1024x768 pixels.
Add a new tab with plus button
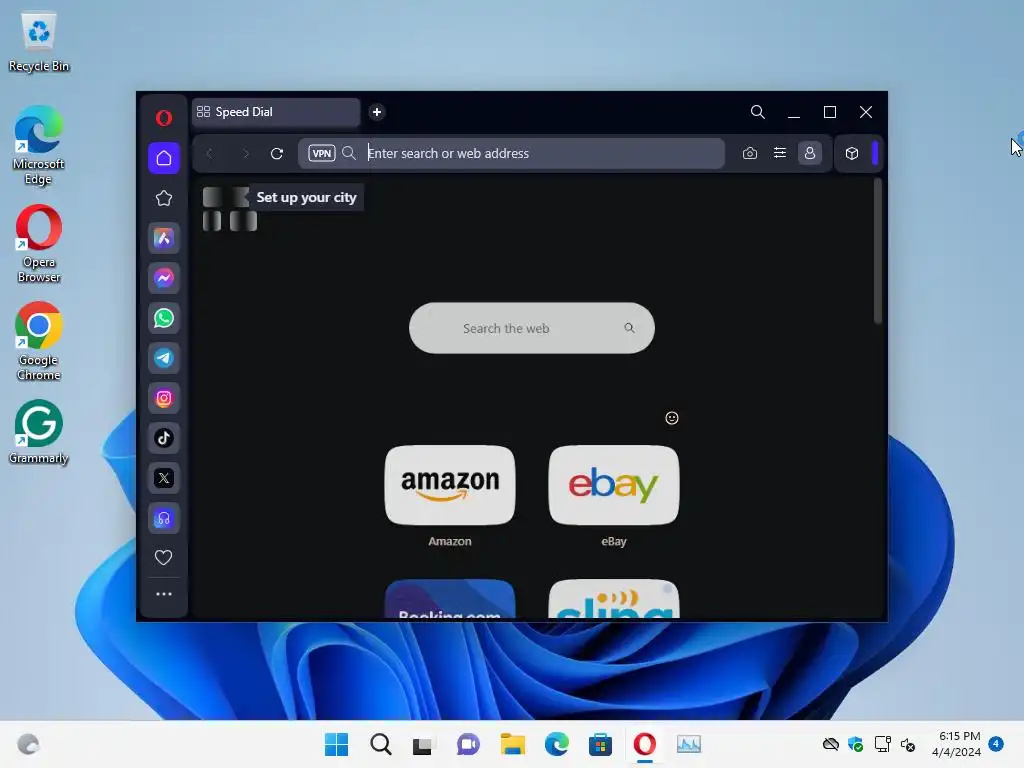click(377, 112)
